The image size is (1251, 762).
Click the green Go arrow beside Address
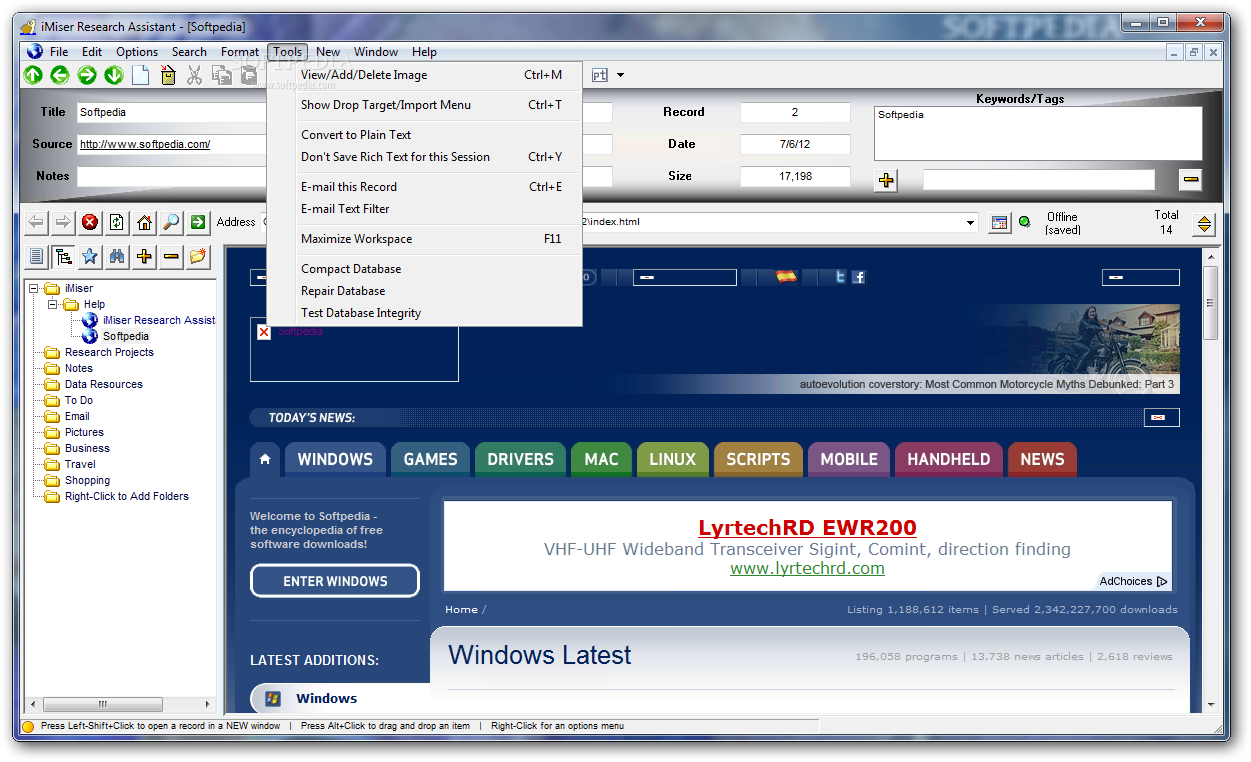click(198, 222)
